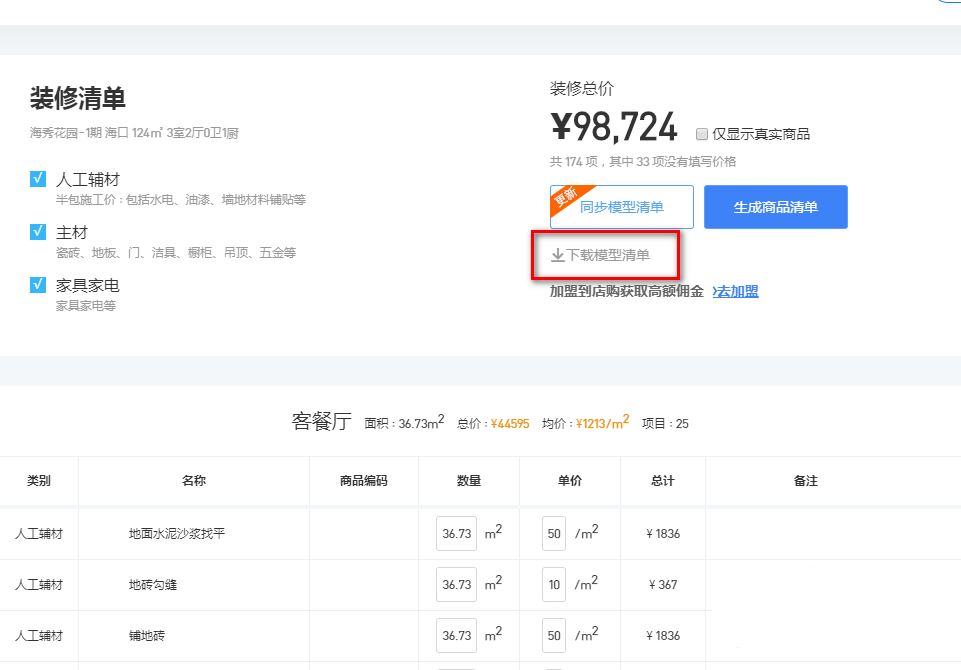Click the 类别 column header

click(39, 481)
